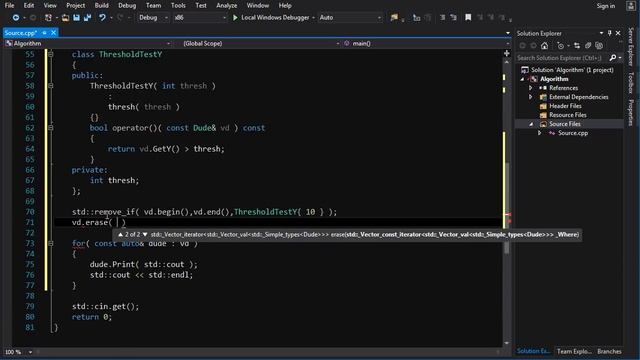Open the Build menu
The height and width of the screenshot is (360, 640).
pyautogui.click(x=101, y=6)
